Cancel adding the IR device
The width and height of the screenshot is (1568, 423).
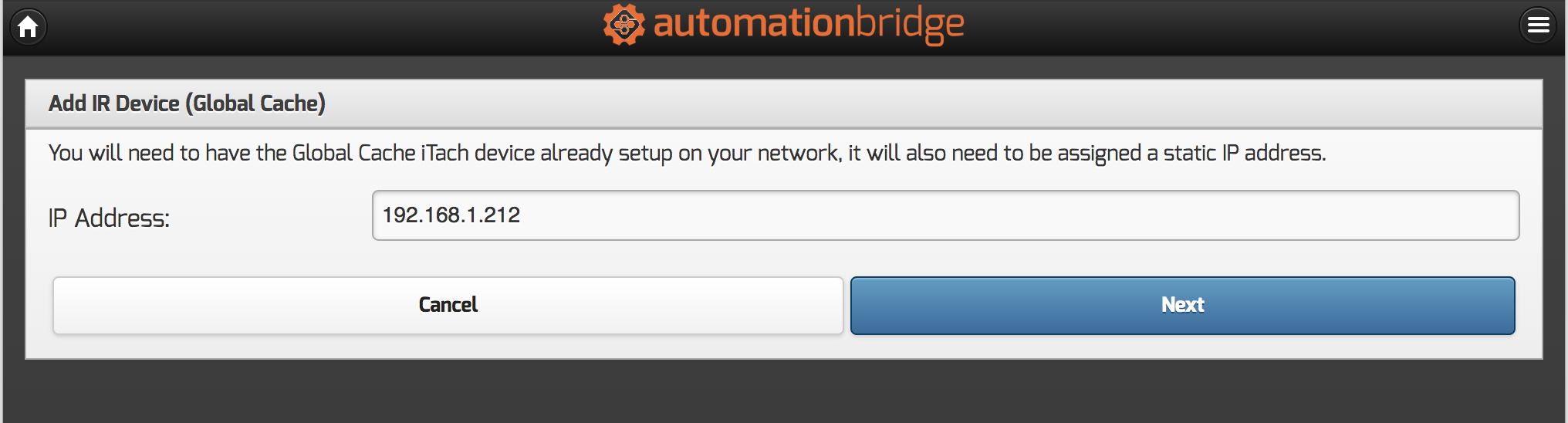click(448, 305)
